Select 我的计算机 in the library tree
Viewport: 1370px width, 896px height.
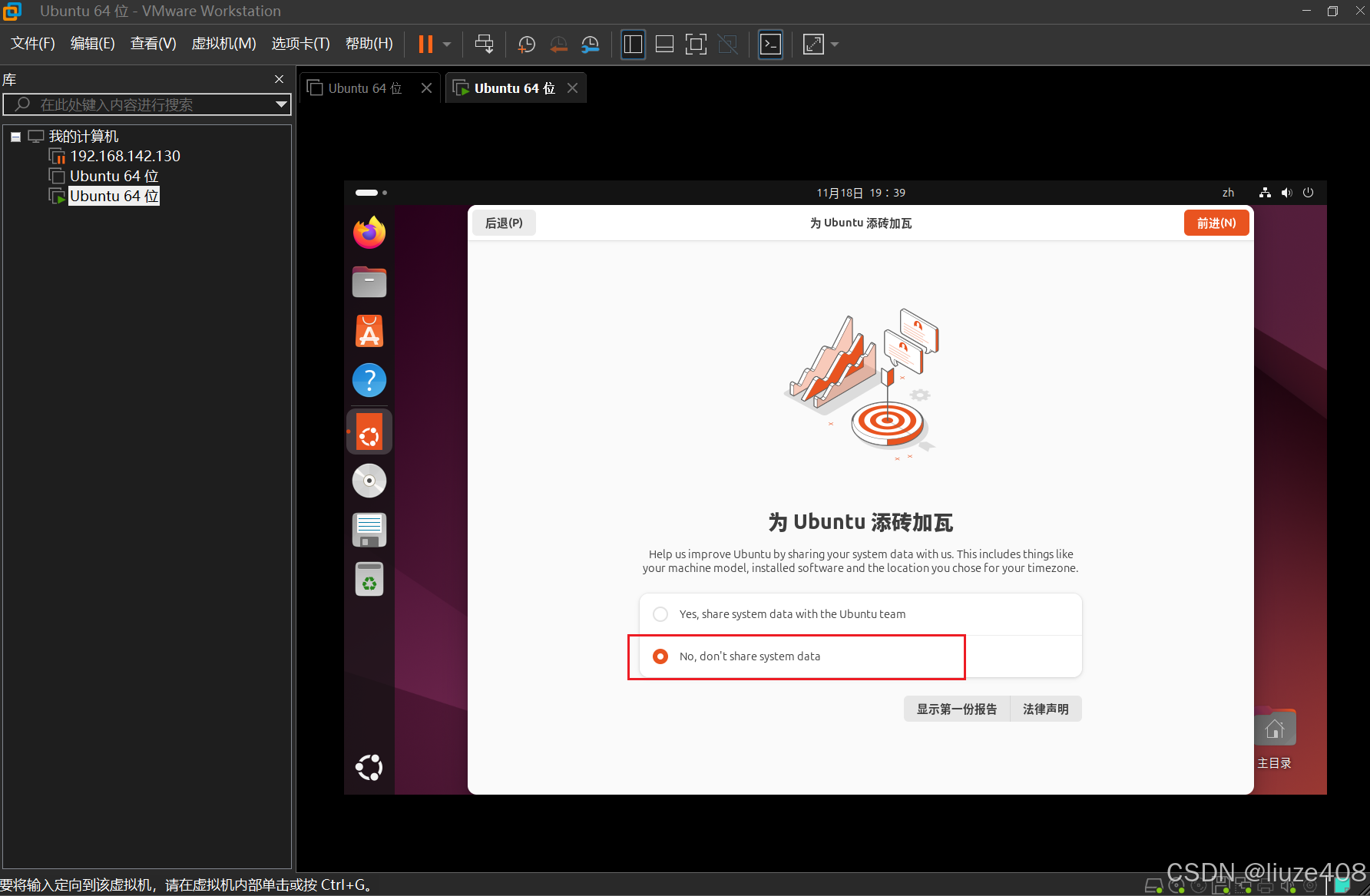coord(84,137)
